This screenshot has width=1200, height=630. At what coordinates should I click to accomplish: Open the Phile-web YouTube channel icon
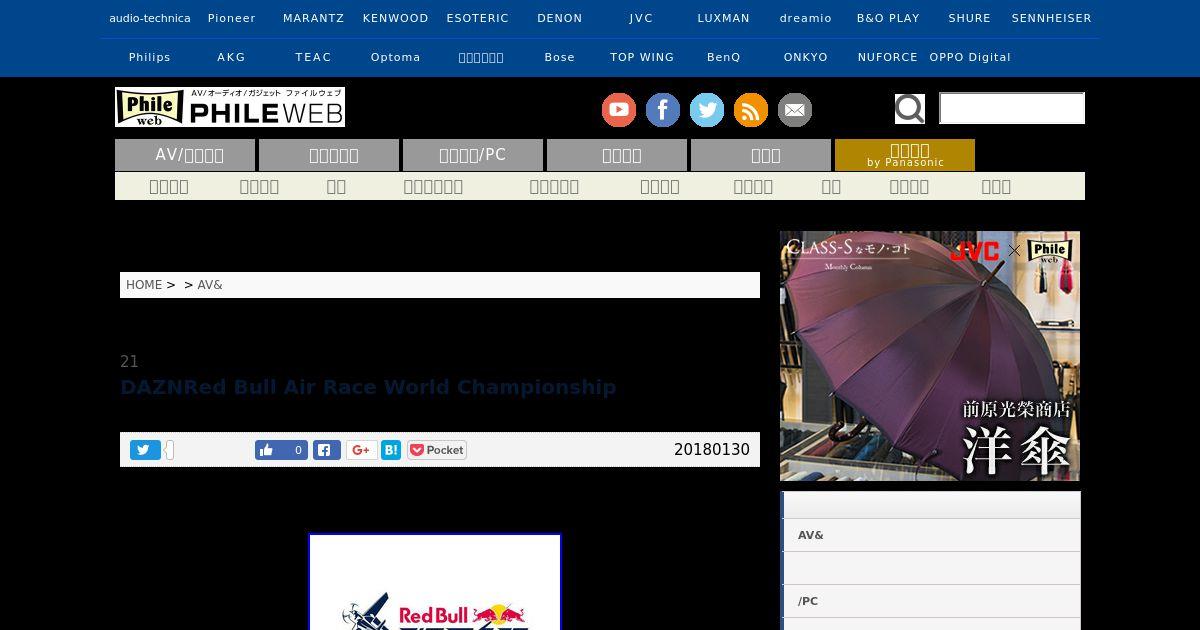[x=619, y=110]
